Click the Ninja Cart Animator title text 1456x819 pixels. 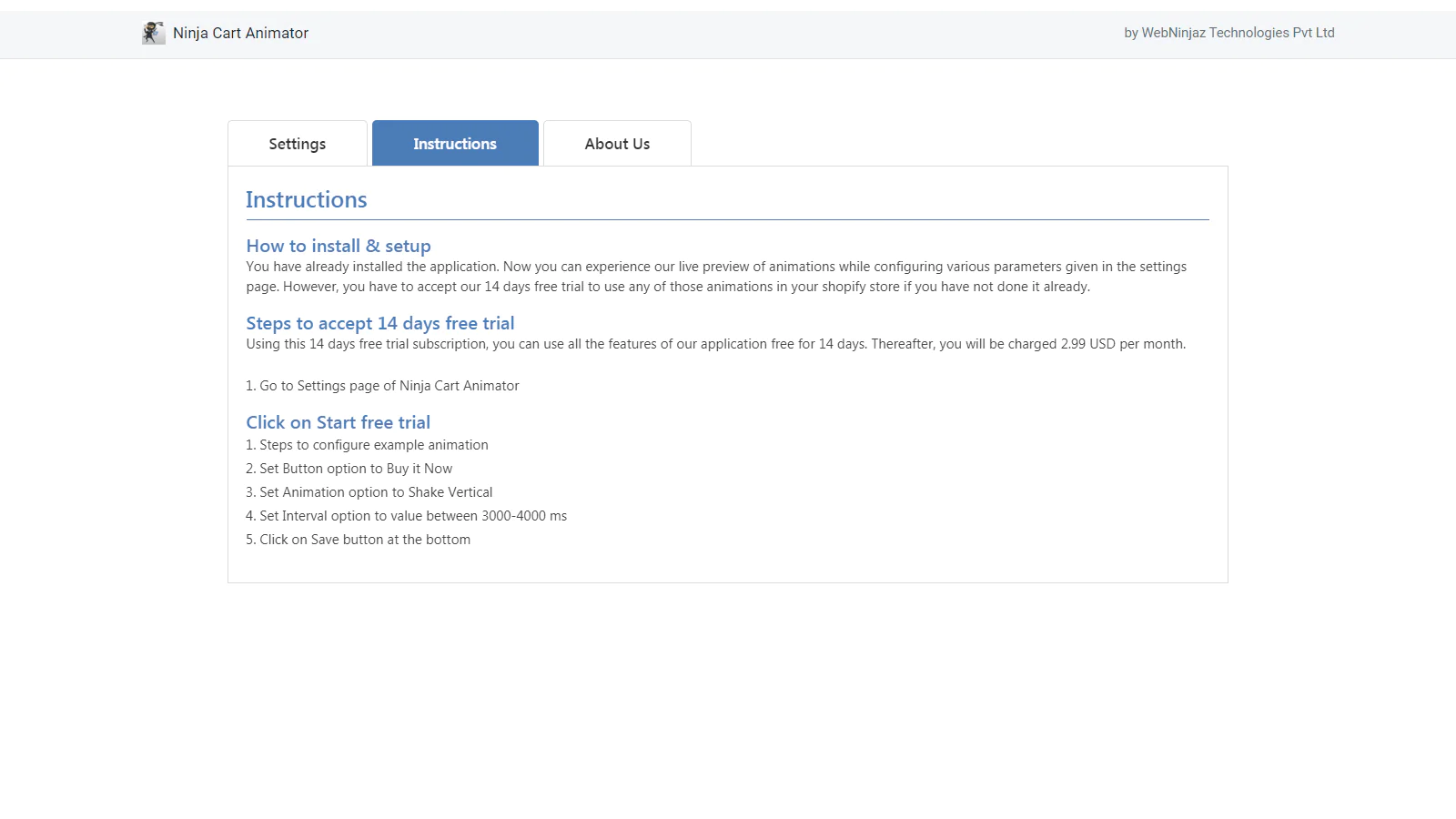click(x=241, y=33)
